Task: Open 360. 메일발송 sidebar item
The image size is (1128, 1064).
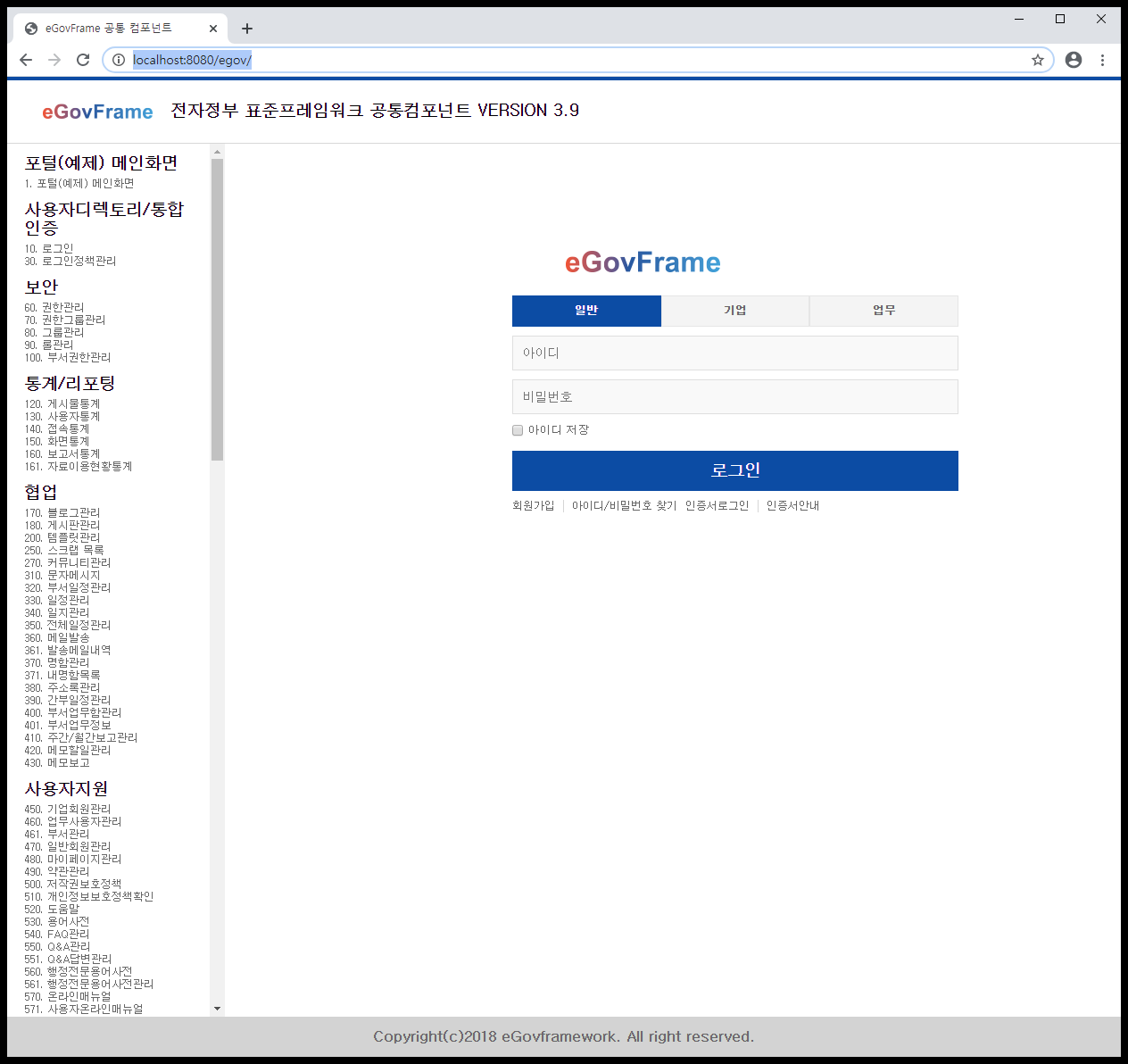Action: click(x=57, y=637)
